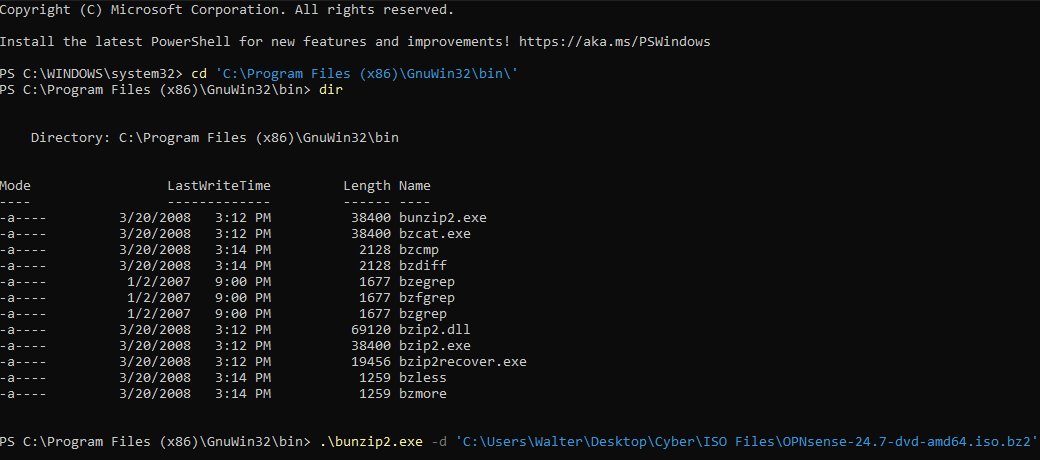Click the bzip2recover.exe file name
Image resolution: width=1040 pixels, height=460 pixels.
pos(463,361)
